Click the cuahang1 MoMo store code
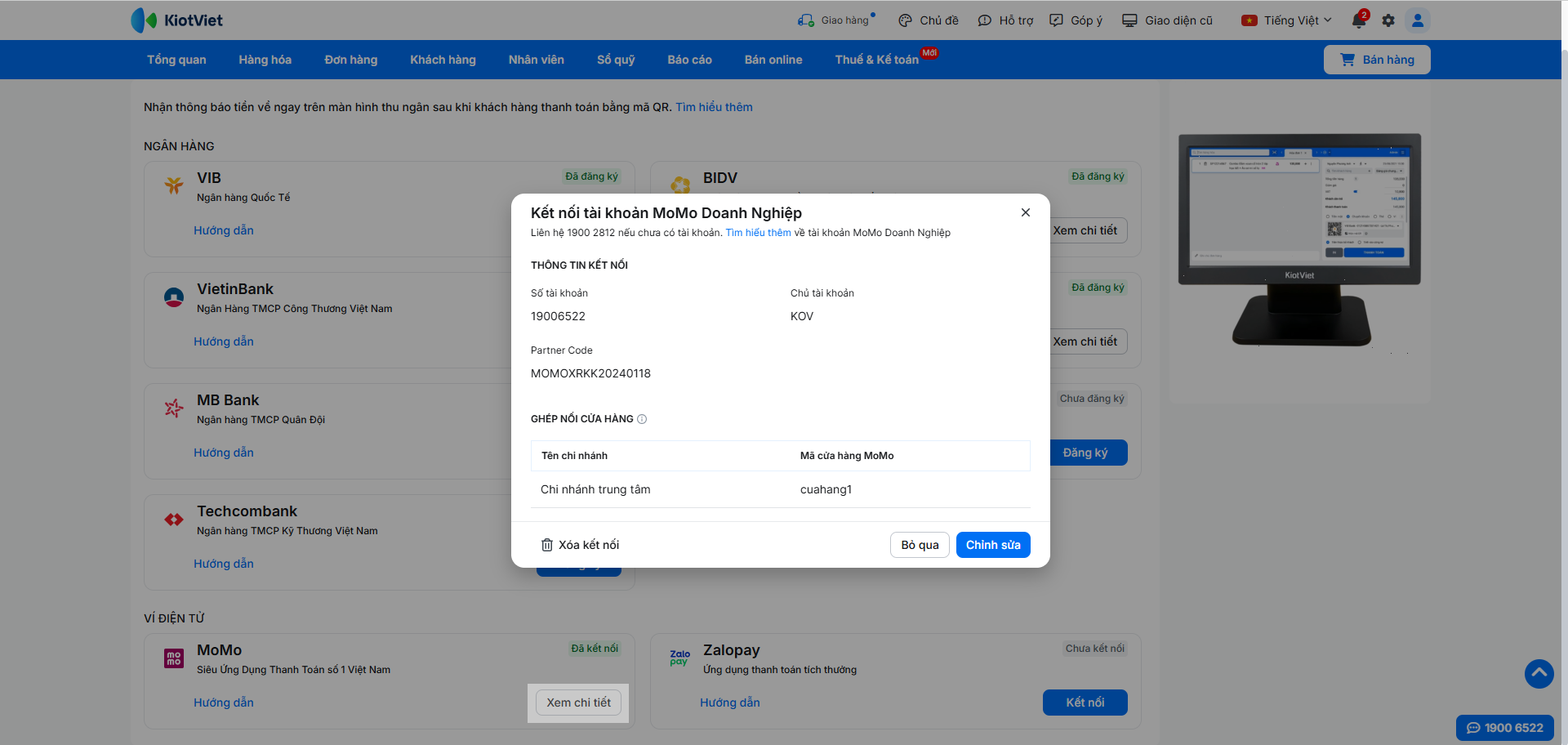This screenshot has width=1568, height=745. 826,489
